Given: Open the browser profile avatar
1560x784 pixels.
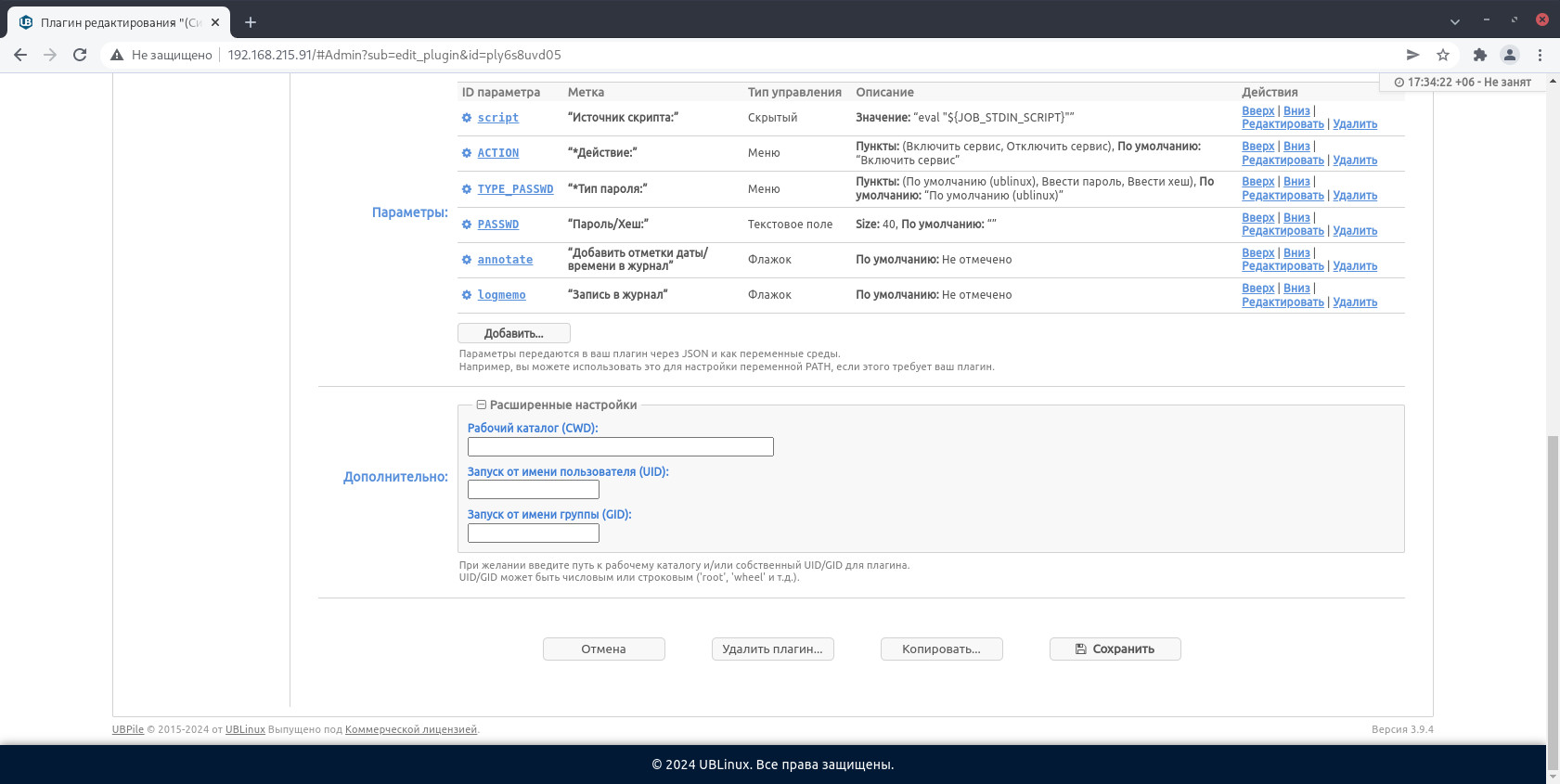Looking at the screenshot, I should [1510, 55].
